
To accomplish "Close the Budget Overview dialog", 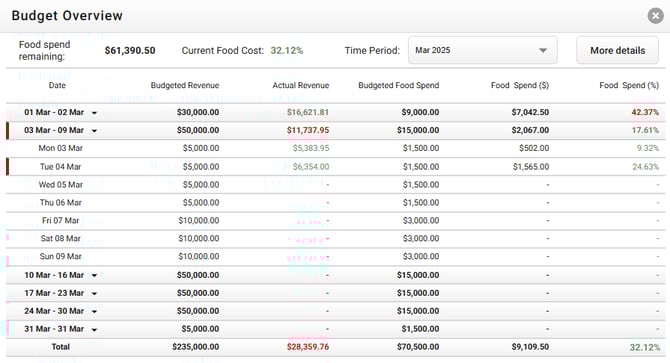I will 655,16.
